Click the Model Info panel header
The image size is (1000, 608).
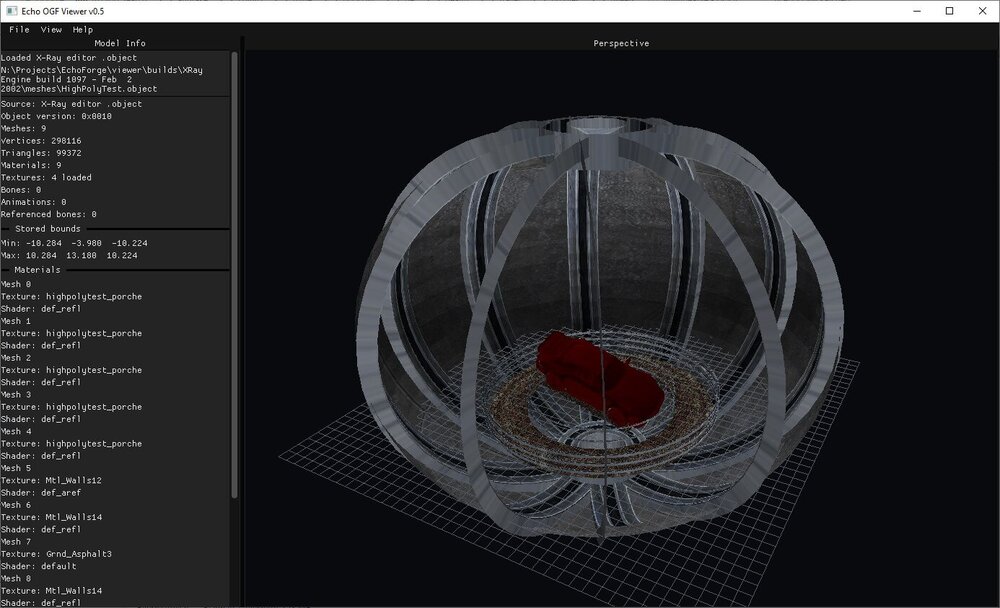pyautogui.click(x=120, y=43)
